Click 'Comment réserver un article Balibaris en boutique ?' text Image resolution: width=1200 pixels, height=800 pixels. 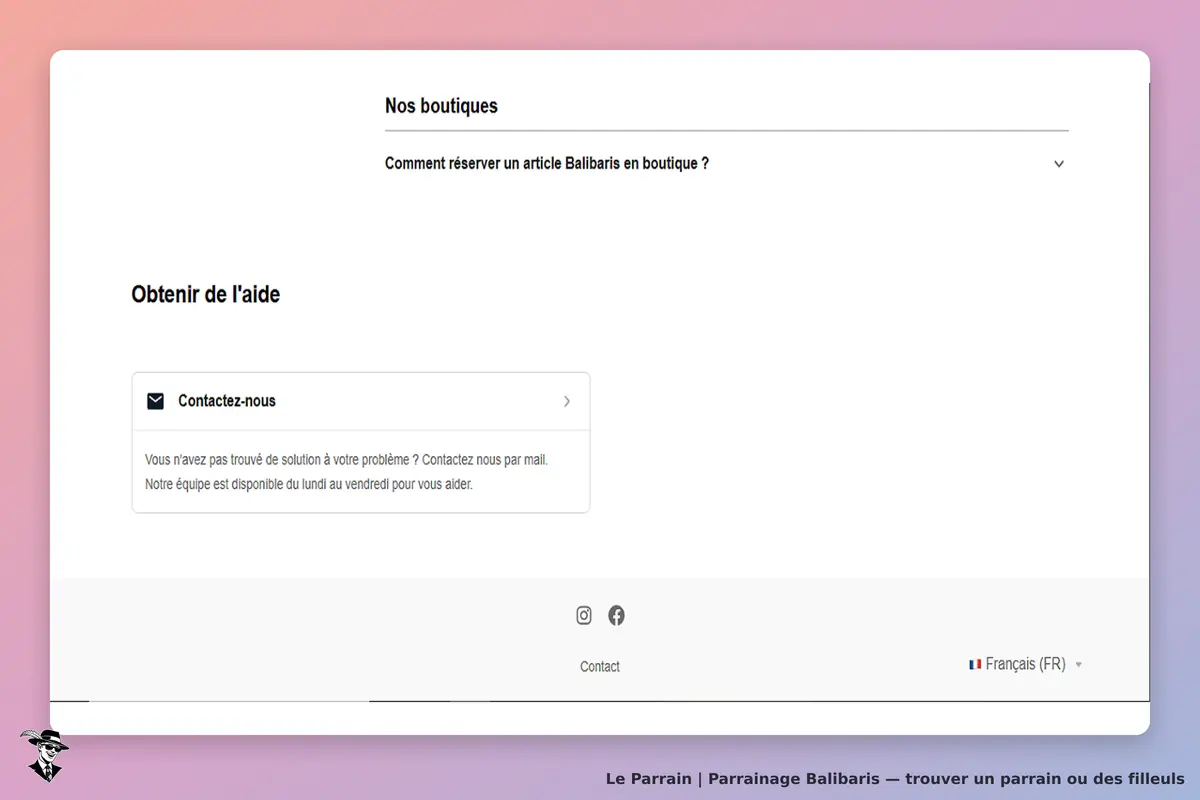click(x=547, y=163)
